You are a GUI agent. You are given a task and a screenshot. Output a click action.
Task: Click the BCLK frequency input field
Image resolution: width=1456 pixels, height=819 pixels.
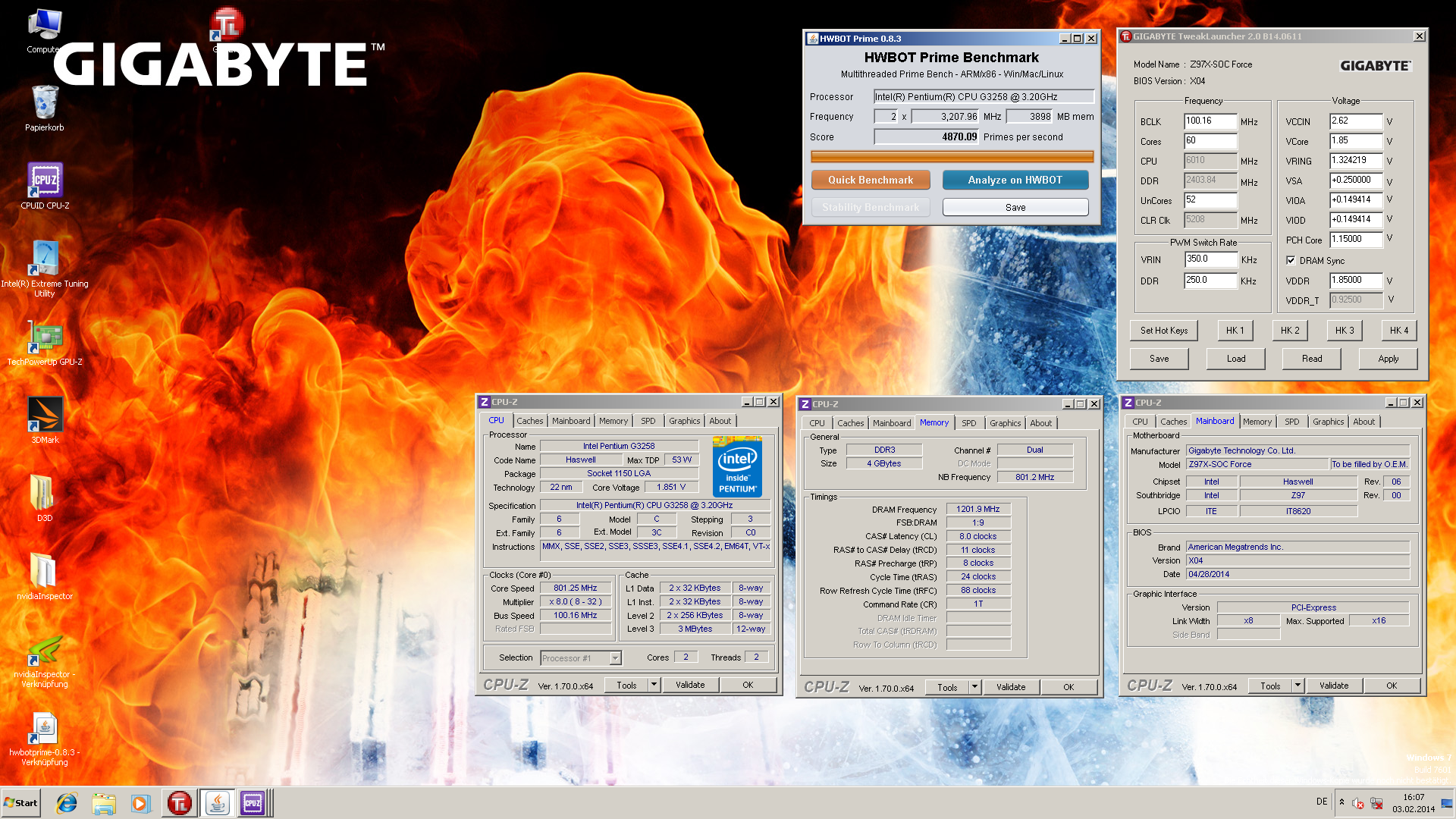1210,121
